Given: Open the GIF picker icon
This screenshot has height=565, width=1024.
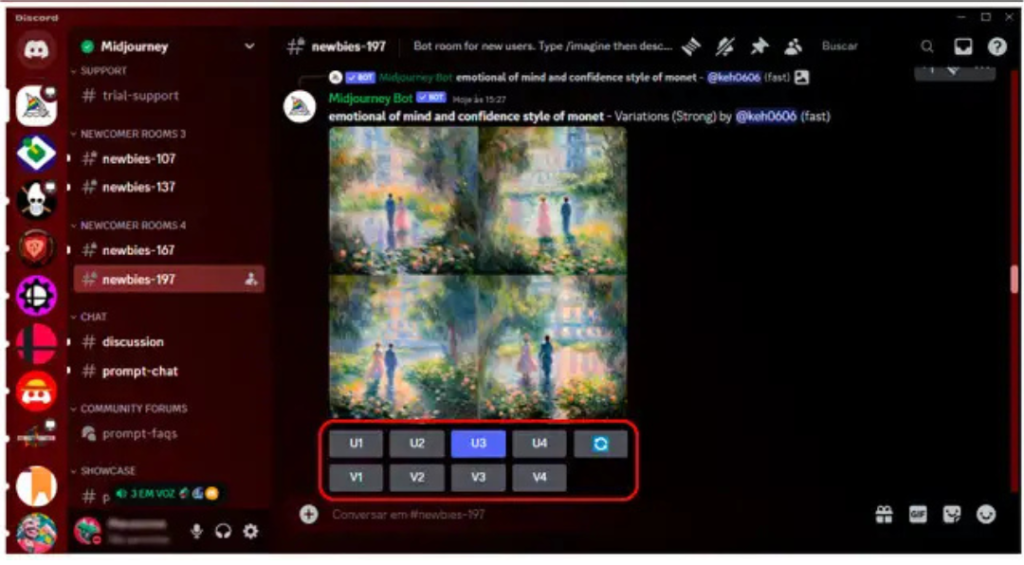Looking at the screenshot, I should (917, 514).
